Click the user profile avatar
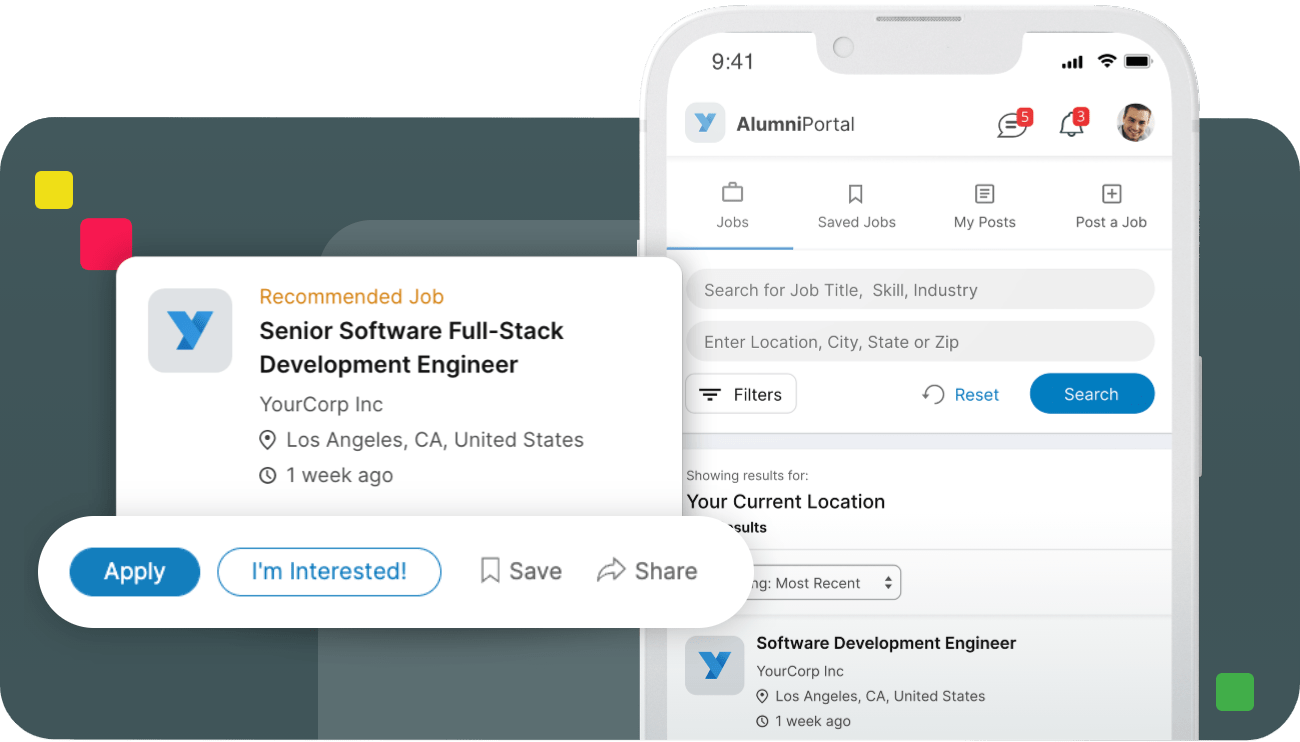This screenshot has width=1300, height=742. pyautogui.click(x=1135, y=123)
